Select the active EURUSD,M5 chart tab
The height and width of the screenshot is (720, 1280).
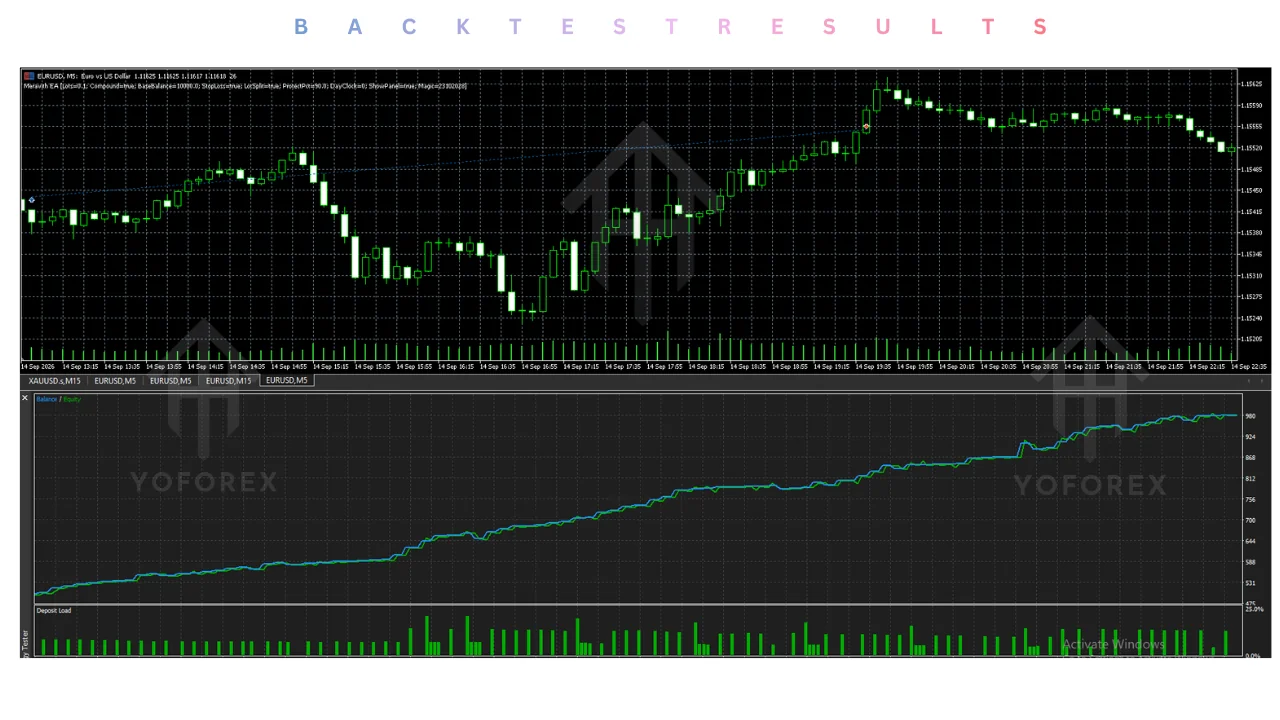pyautogui.click(x=287, y=380)
